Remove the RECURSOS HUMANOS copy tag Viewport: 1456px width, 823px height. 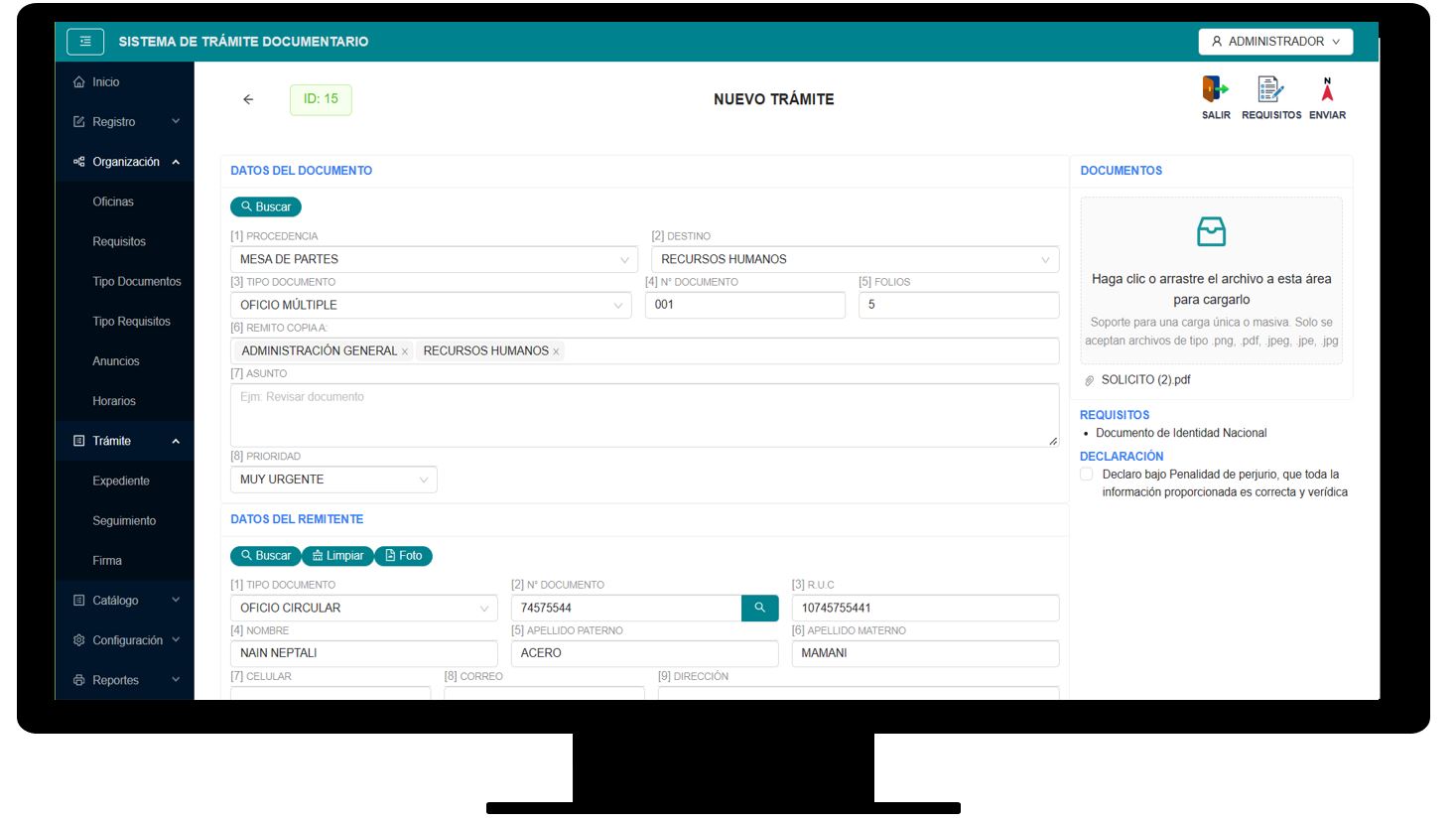tap(556, 351)
